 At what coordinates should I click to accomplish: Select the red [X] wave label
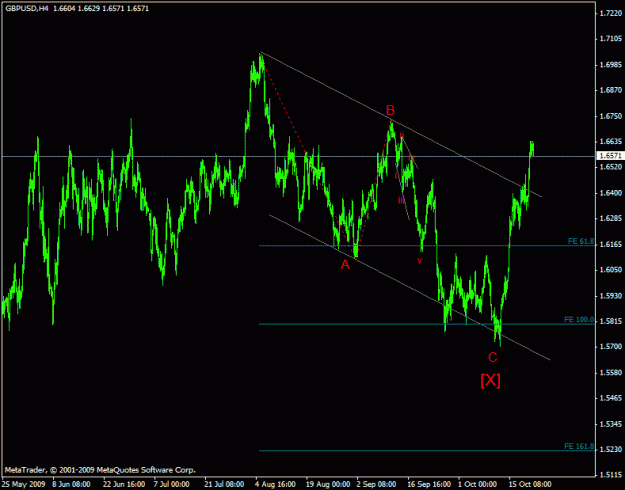(491, 380)
